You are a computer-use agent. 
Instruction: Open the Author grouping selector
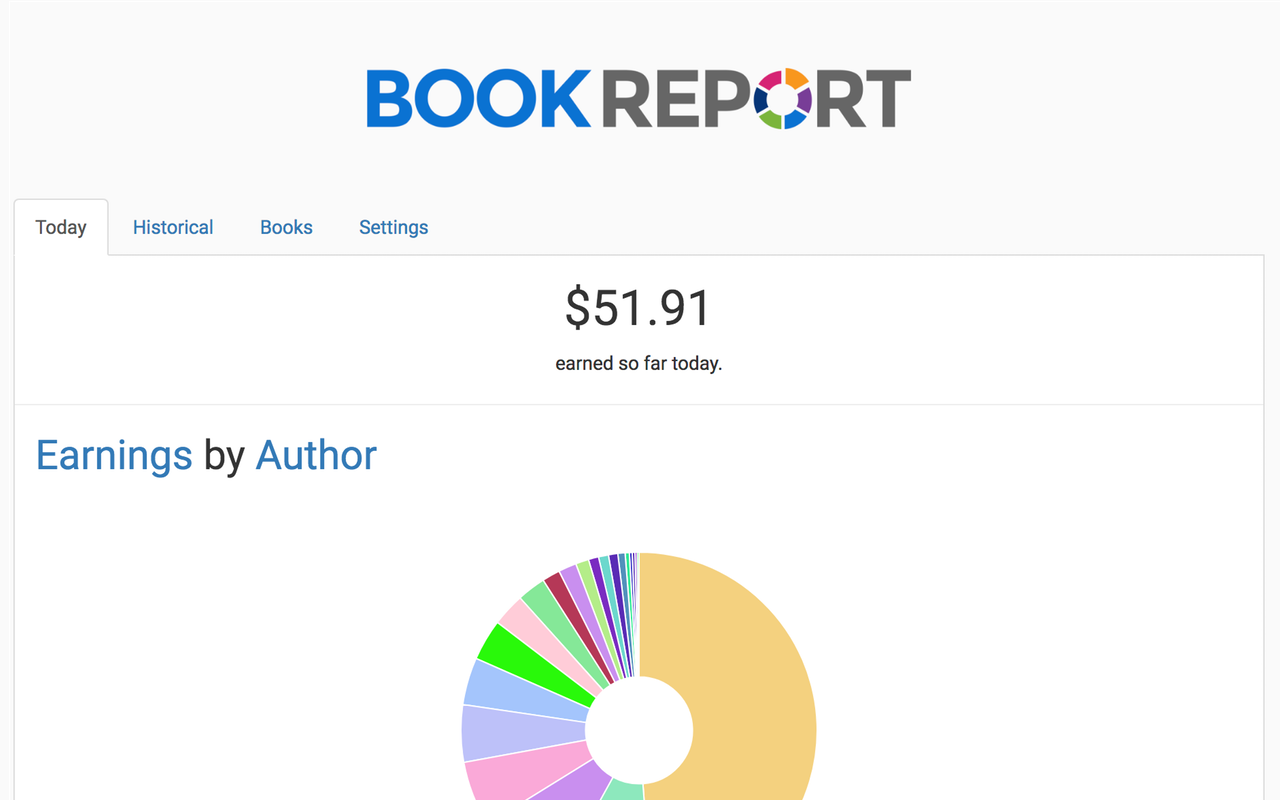316,455
